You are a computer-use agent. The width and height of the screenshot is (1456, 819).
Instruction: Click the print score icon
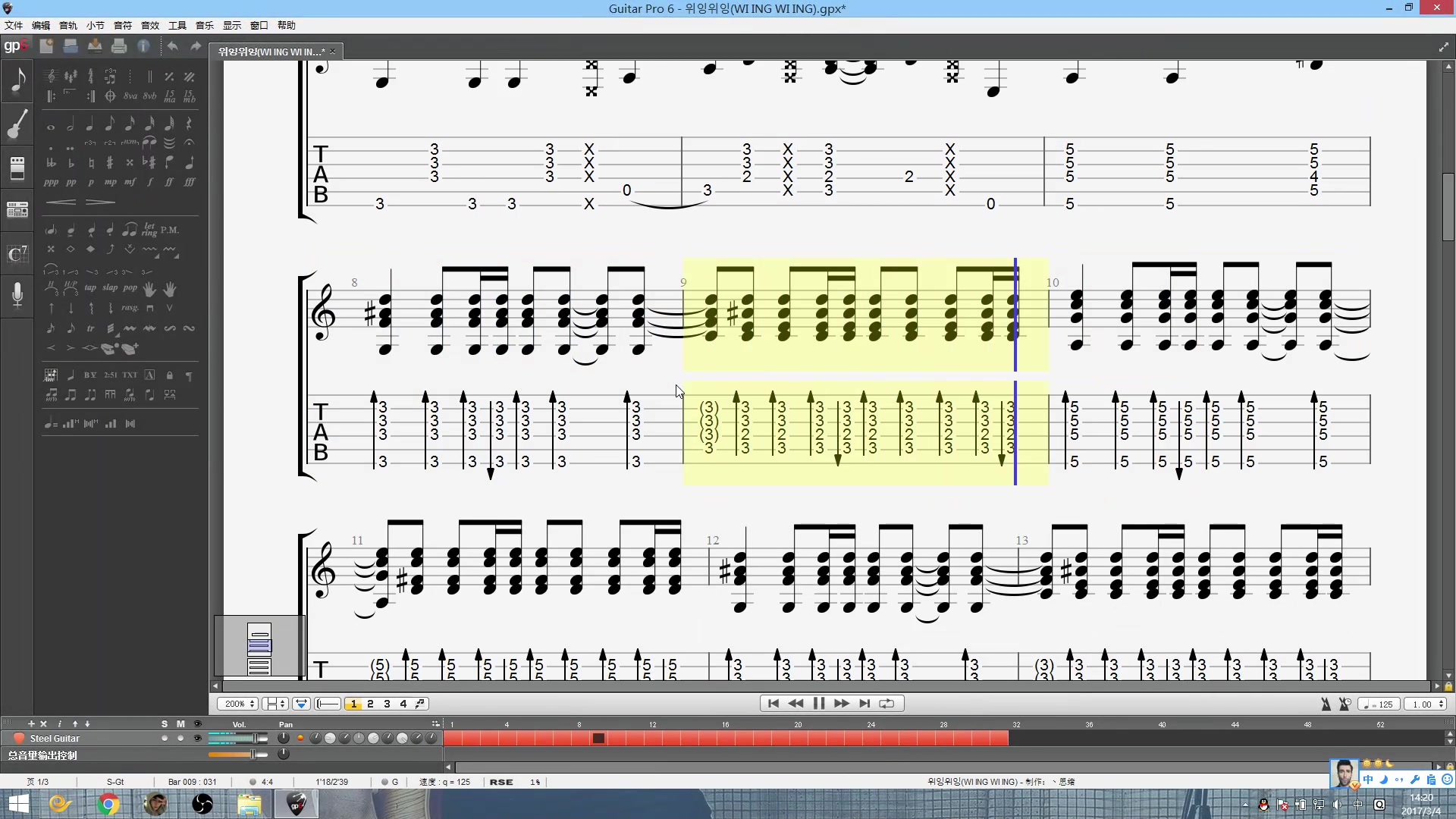point(119,46)
